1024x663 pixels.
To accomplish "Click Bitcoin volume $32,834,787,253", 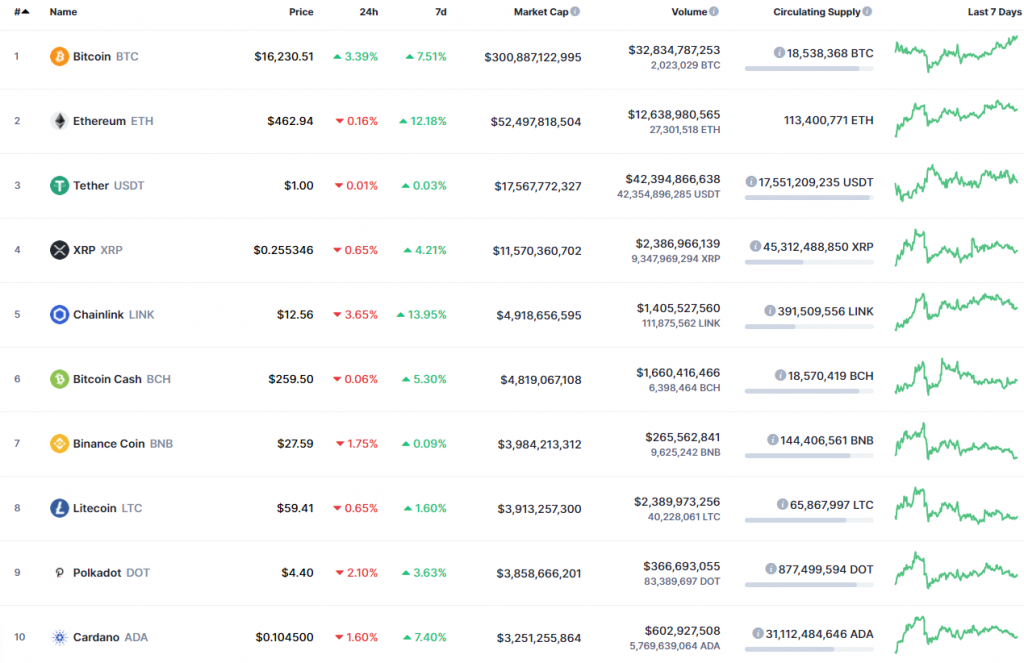I will [674, 50].
